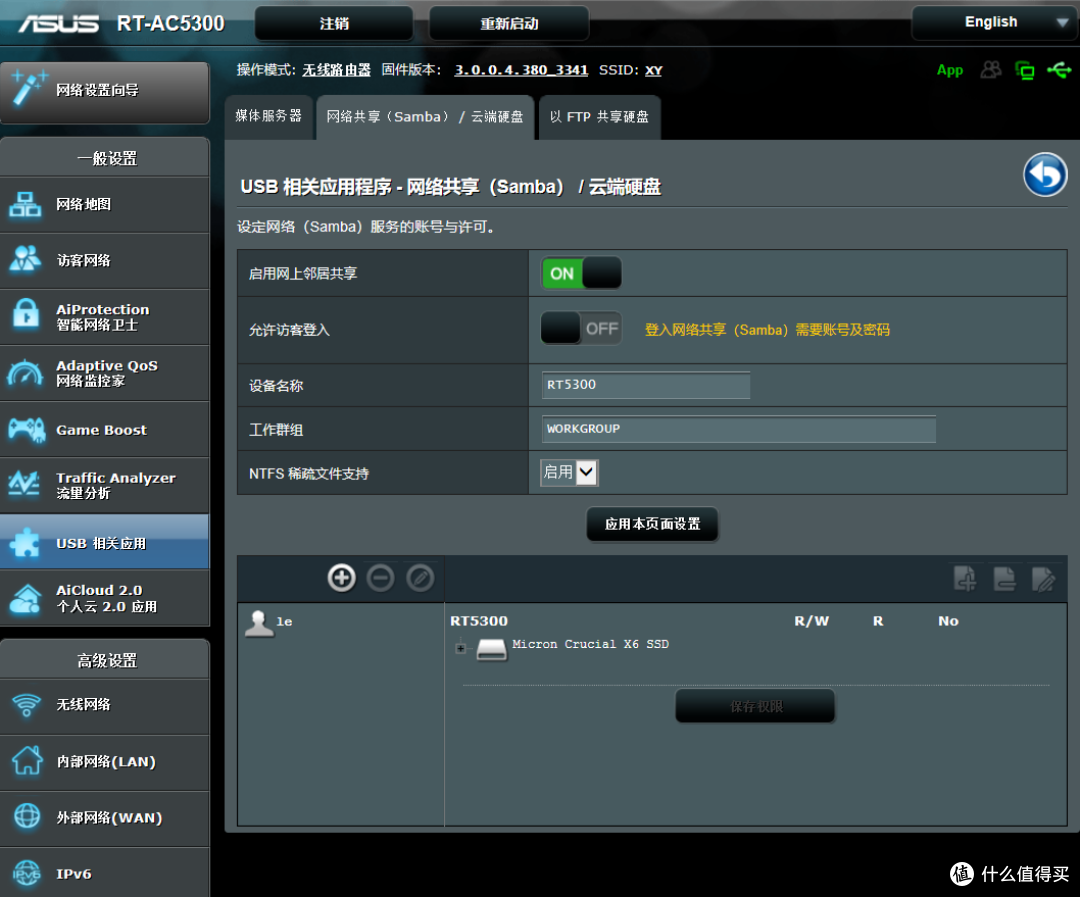Click the Micron Crucial X6 SSD drive icon
The width and height of the screenshot is (1080, 897).
click(x=492, y=649)
